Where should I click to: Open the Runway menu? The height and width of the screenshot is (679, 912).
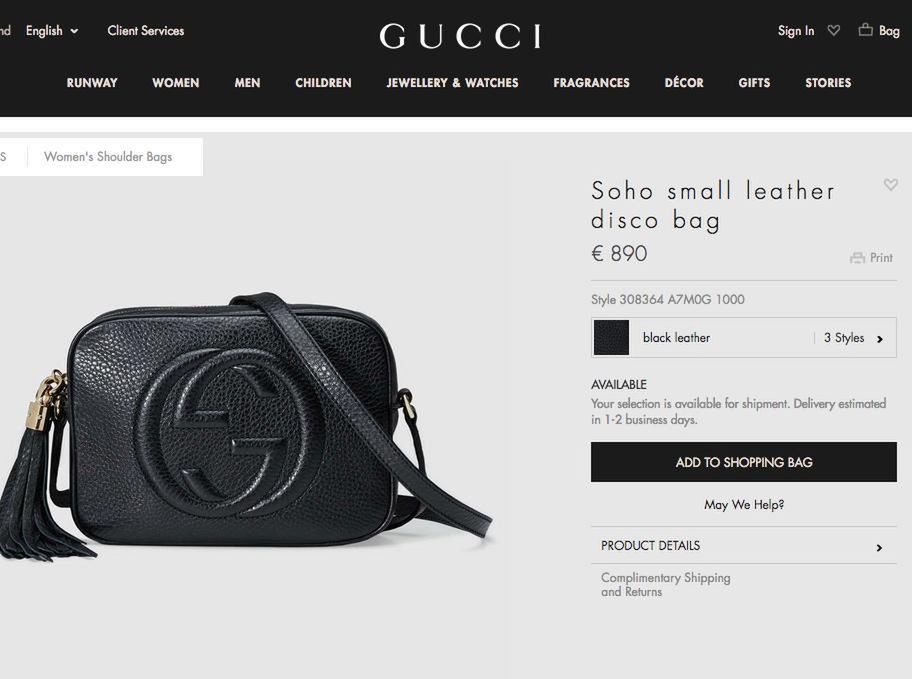(x=92, y=83)
